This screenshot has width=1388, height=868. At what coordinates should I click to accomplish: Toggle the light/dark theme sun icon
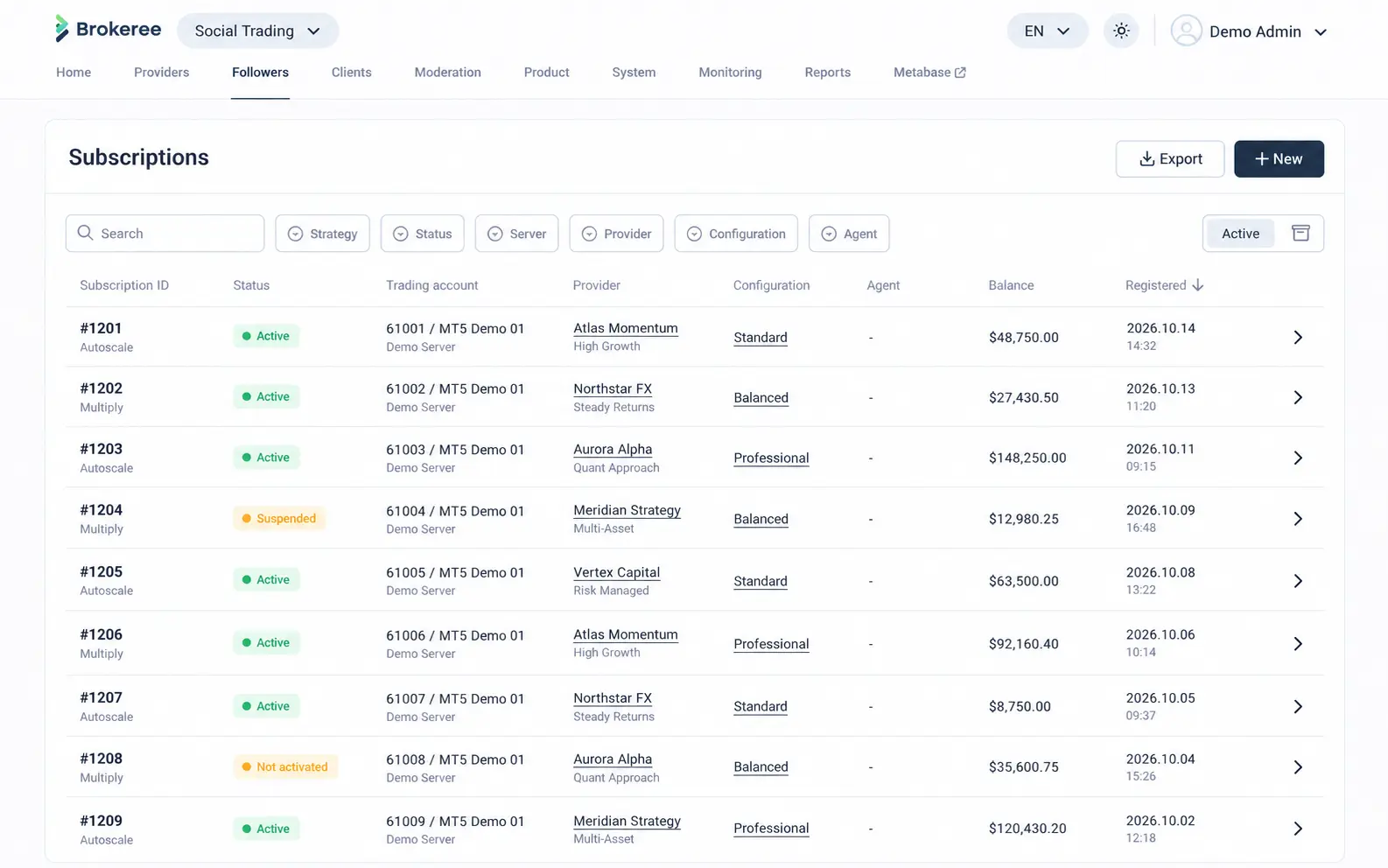point(1121,31)
